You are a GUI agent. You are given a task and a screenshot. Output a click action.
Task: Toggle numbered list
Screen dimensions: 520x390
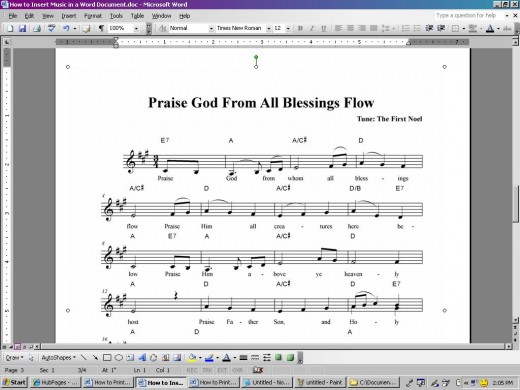coord(405,28)
